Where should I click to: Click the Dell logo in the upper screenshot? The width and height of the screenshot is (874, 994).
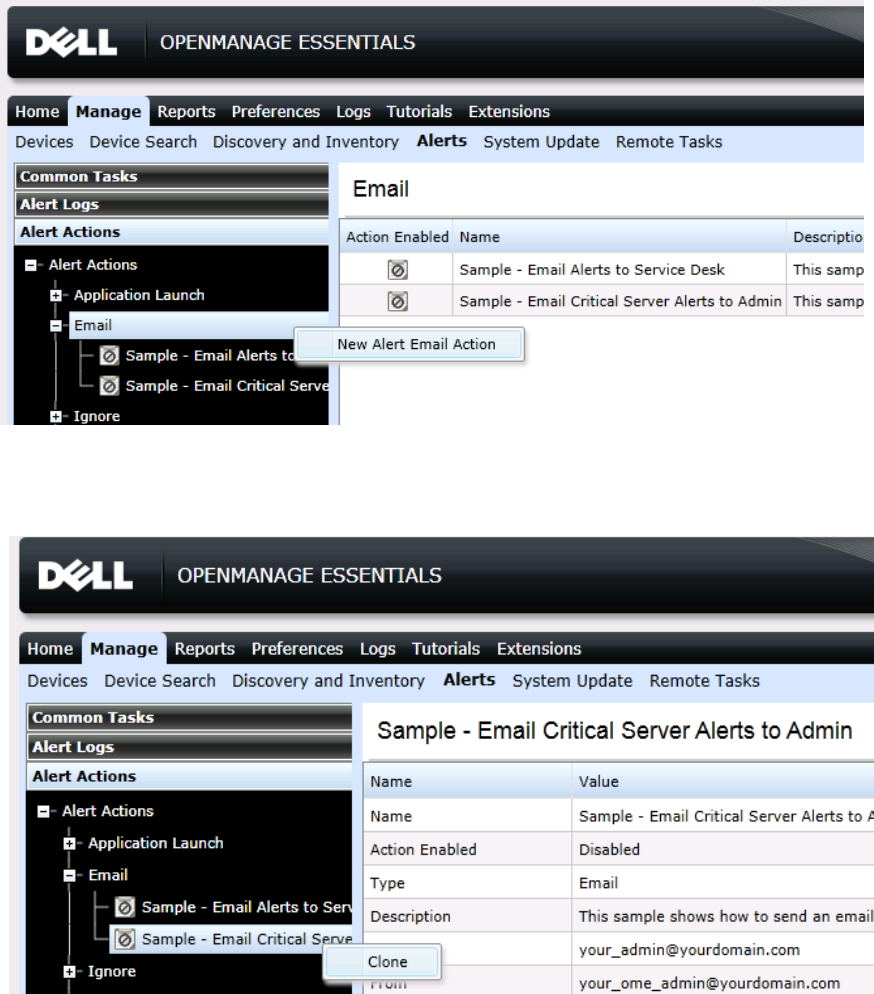[71, 42]
